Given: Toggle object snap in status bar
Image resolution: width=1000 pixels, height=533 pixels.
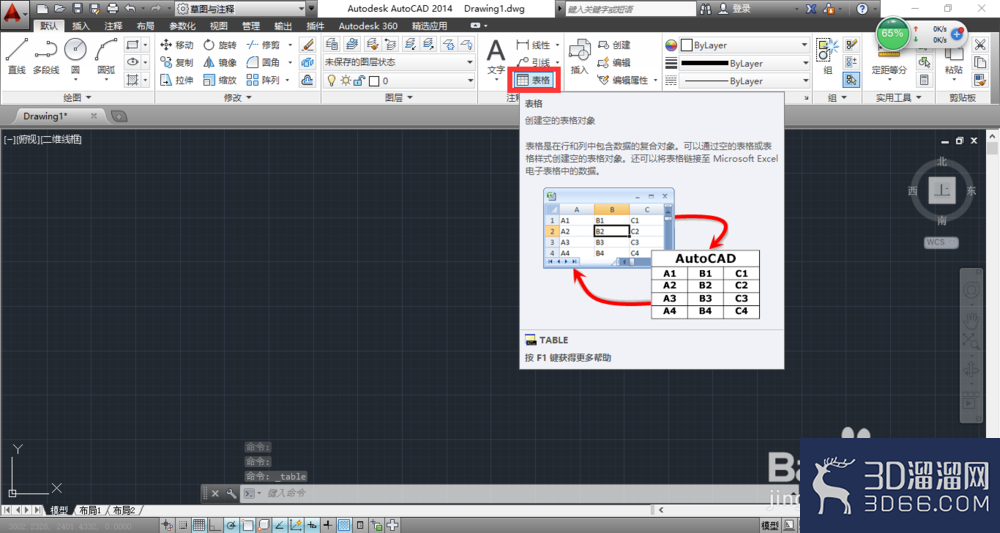Looking at the screenshot, I should (247, 525).
